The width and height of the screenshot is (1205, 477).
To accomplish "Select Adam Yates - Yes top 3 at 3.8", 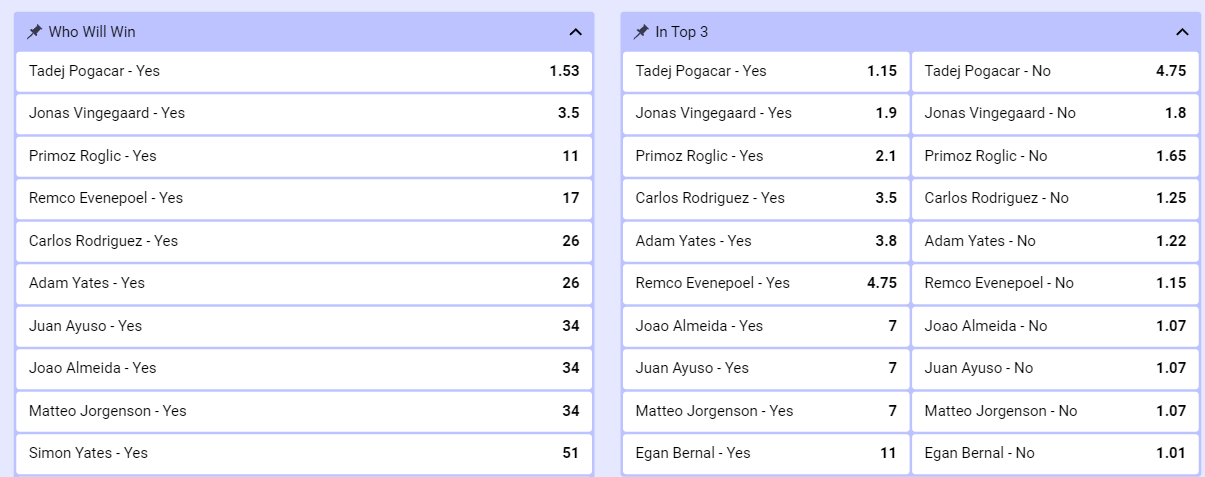I will tap(766, 241).
